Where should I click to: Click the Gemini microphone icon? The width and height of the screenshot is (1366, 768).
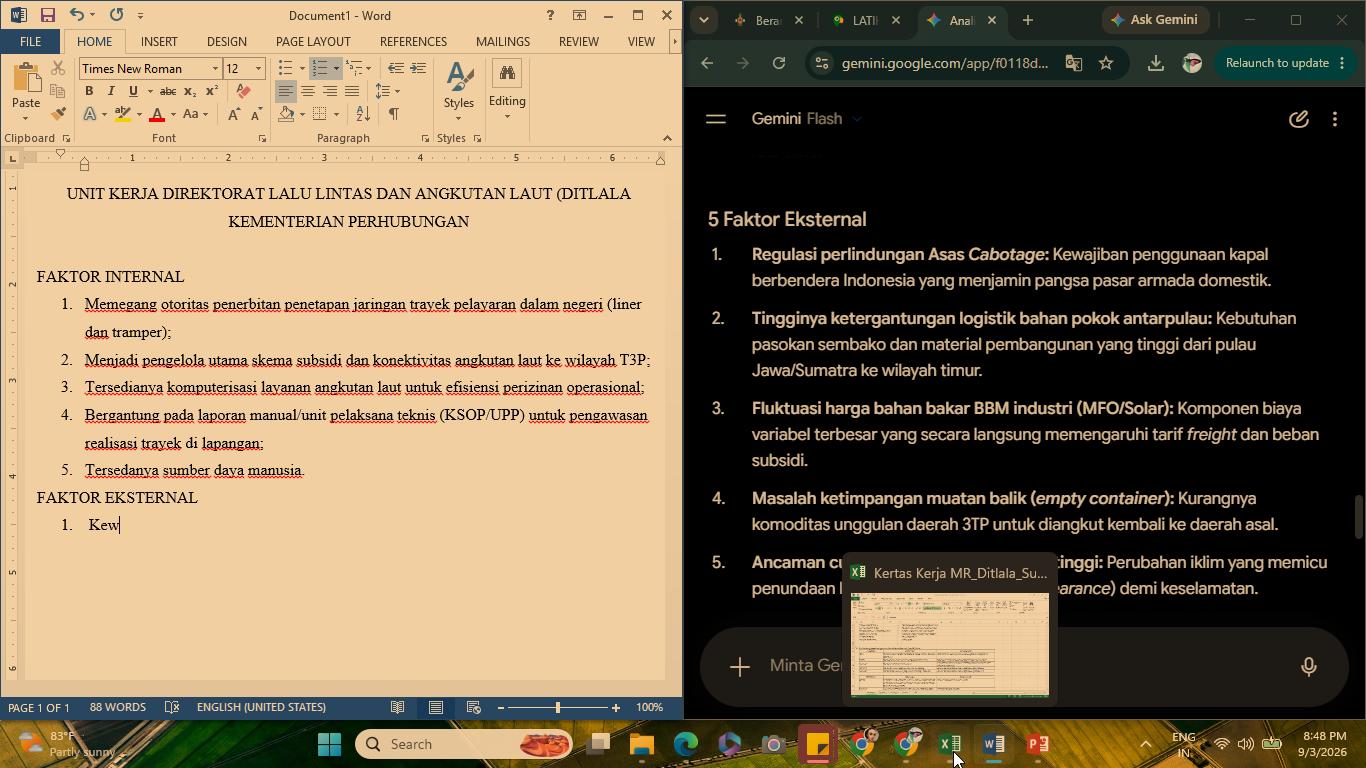pos(1308,666)
